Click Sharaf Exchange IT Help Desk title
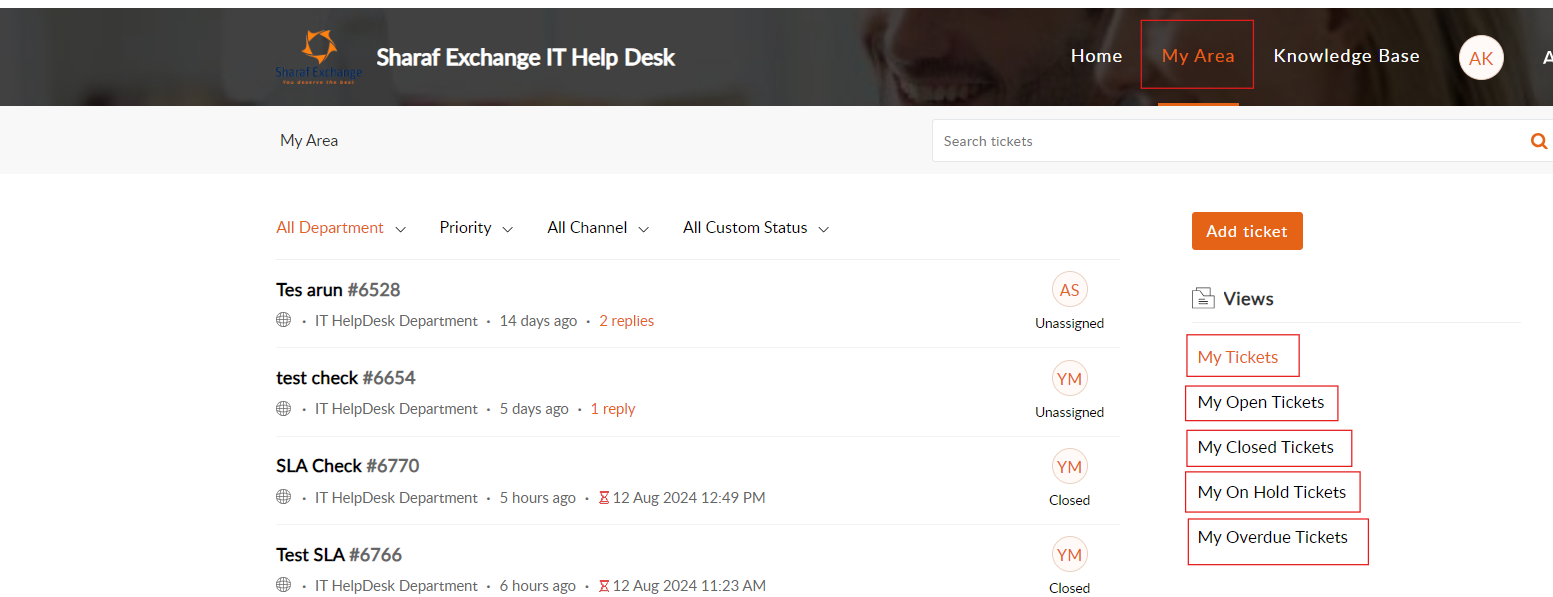Image resolution: width=1553 pixels, height=597 pixels. (526, 58)
